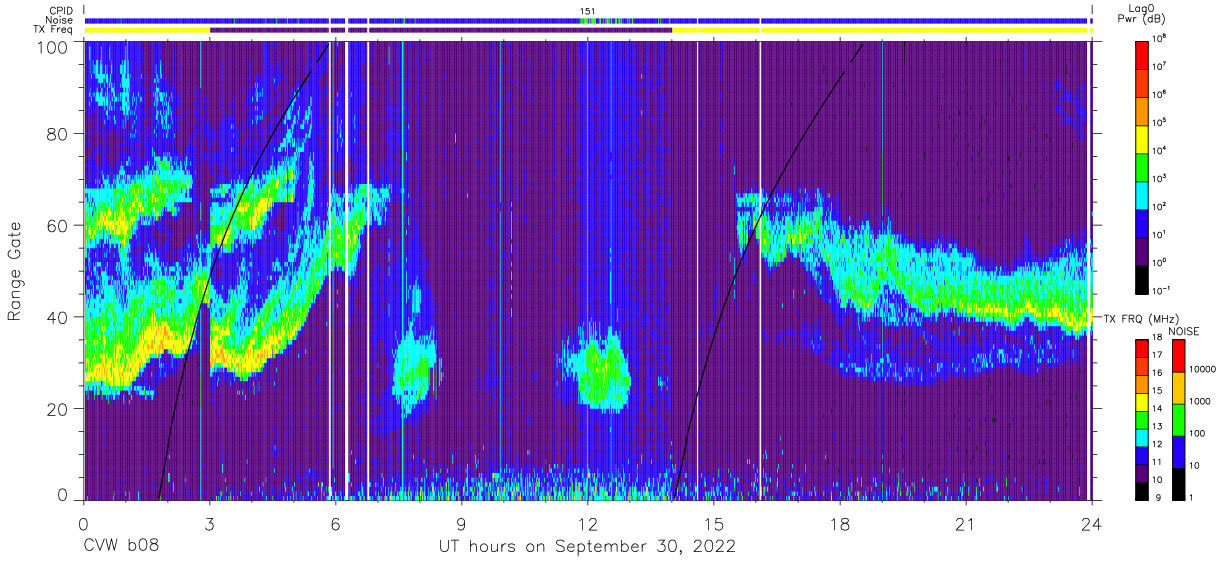Select the yellow band of the TX FRQ legend

(x=1142, y=400)
